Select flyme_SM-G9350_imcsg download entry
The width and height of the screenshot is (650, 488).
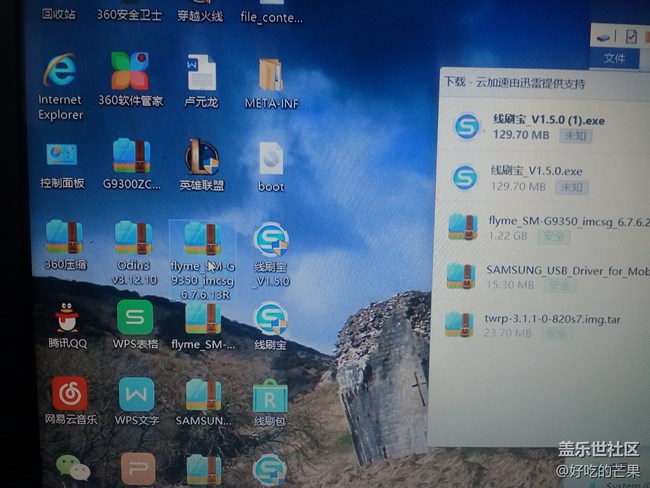[x=543, y=228]
